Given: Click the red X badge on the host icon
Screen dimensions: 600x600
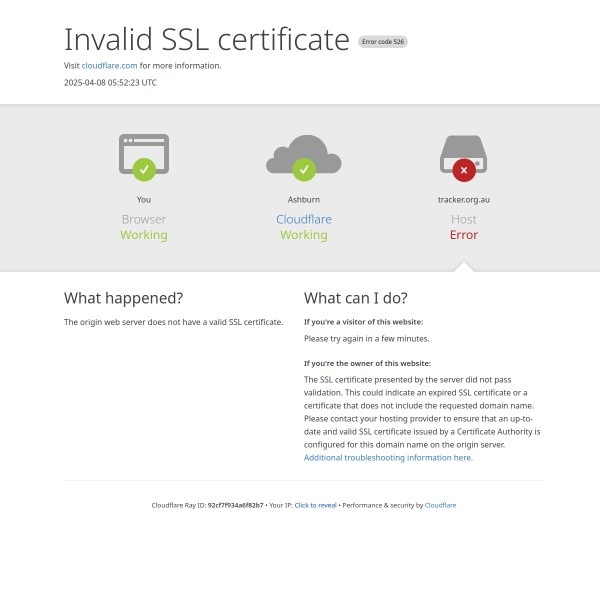Looking at the screenshot, I should 464,170.
